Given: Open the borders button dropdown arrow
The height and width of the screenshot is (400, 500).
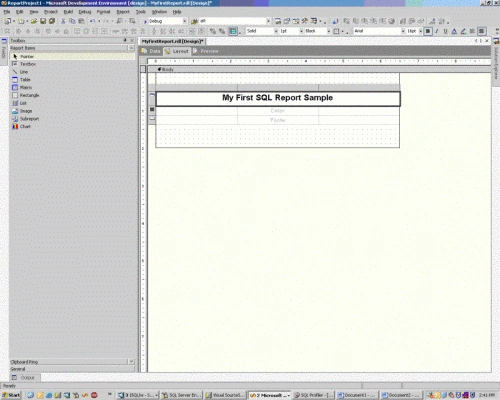Looking at the screenshot, I should pyautogui.click(x=342, y=31).
